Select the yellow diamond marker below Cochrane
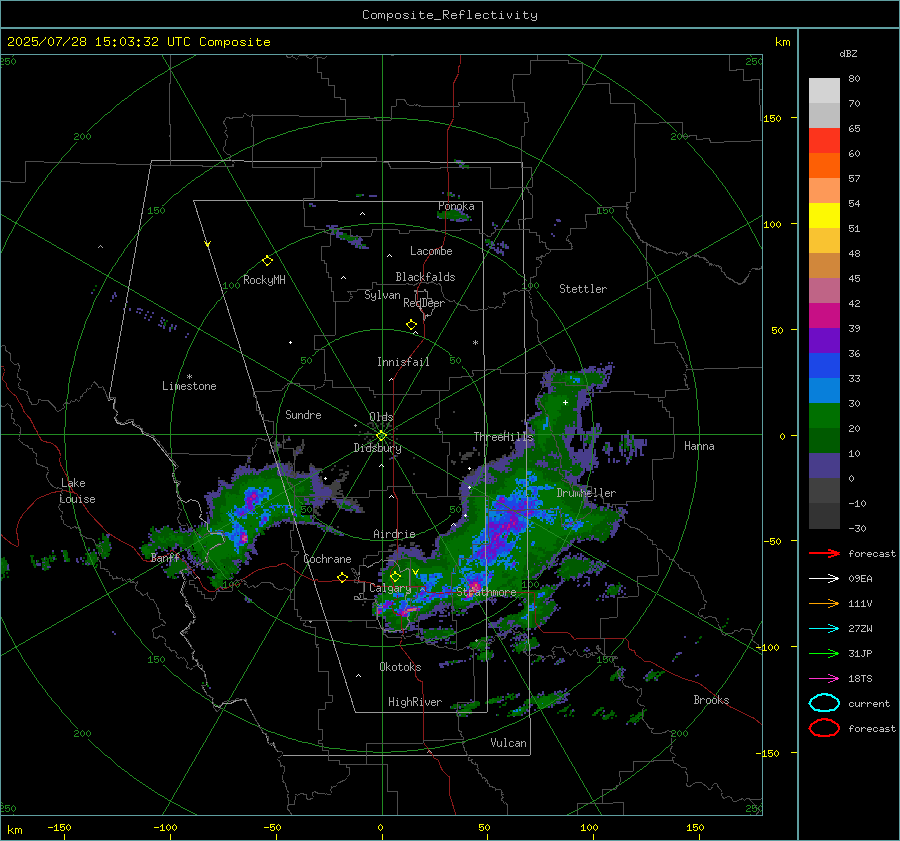Image resolution: width=900 pixels, height=841 pixels. [342, 577]
